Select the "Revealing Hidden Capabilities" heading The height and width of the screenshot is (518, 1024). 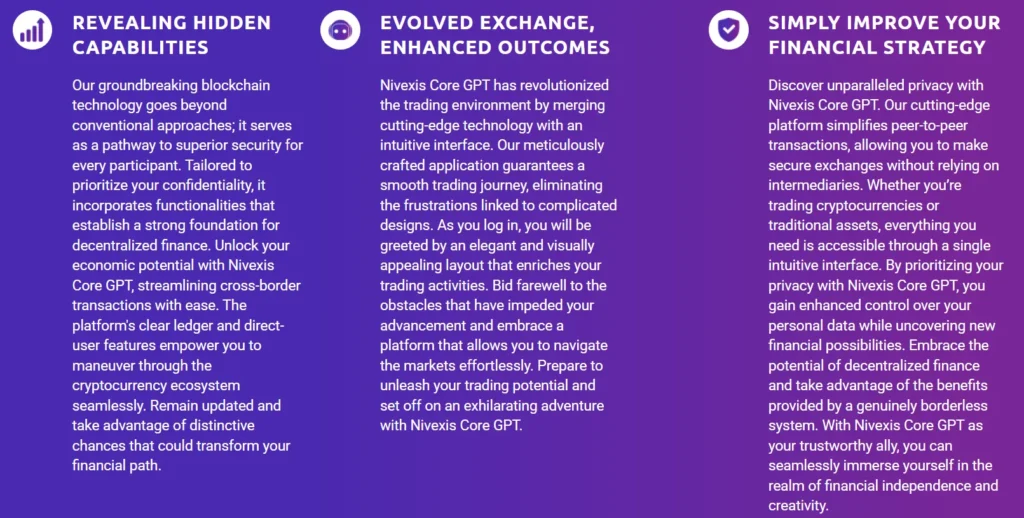tap(171, 34)
